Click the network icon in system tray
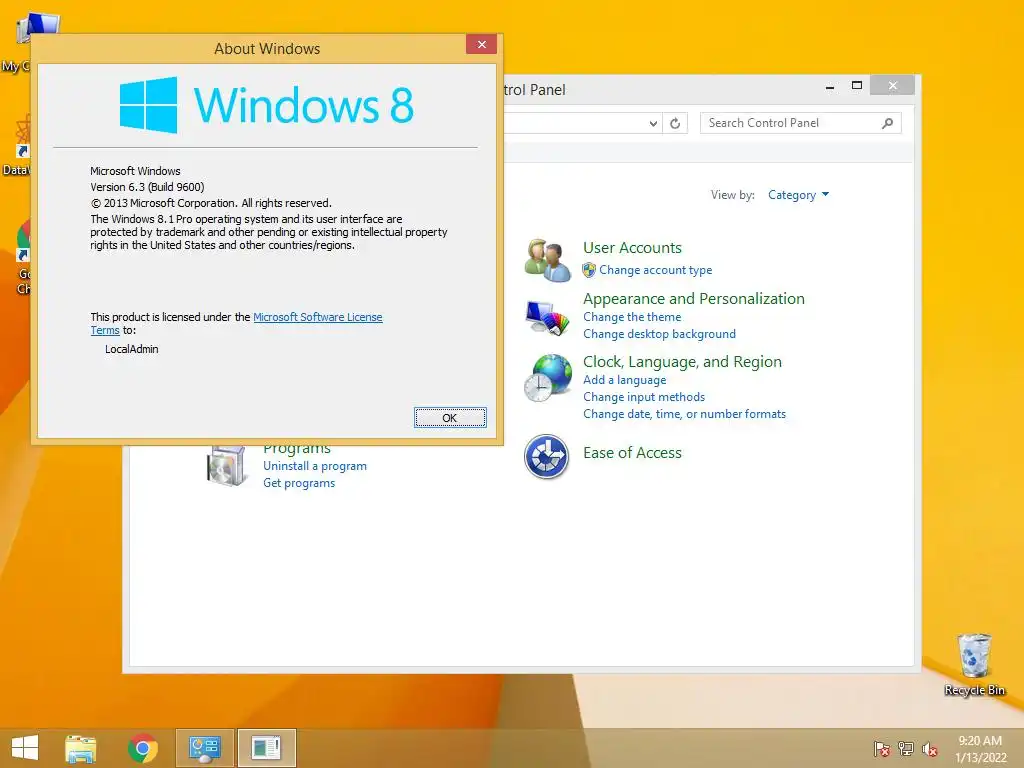This screenshot has height=768, width=1024. click(906, 749)
